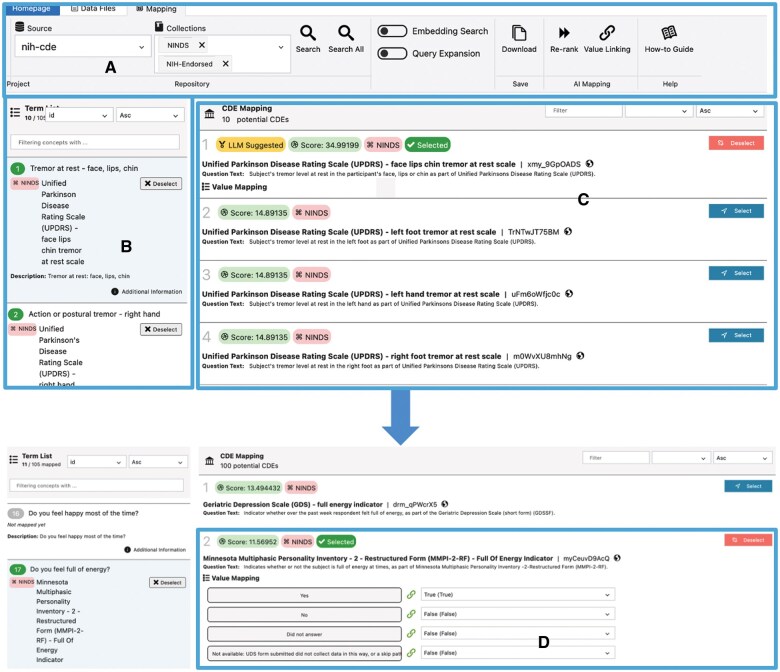
Task: Switch to the Mapping tab
Action: [156, 8]
